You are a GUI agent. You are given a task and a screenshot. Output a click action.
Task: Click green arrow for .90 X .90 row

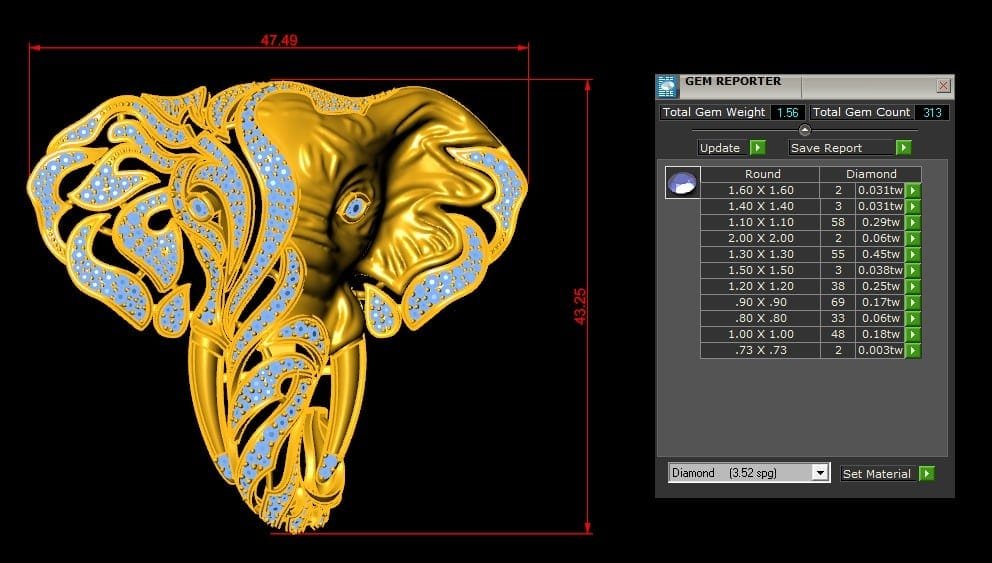click(x=913, y=302)
